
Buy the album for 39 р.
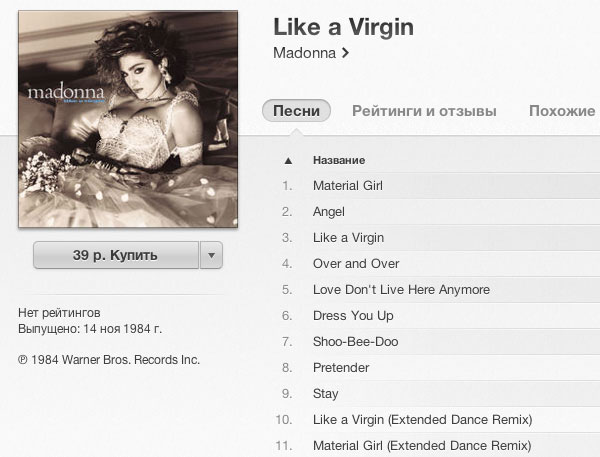tap(116, 255)
